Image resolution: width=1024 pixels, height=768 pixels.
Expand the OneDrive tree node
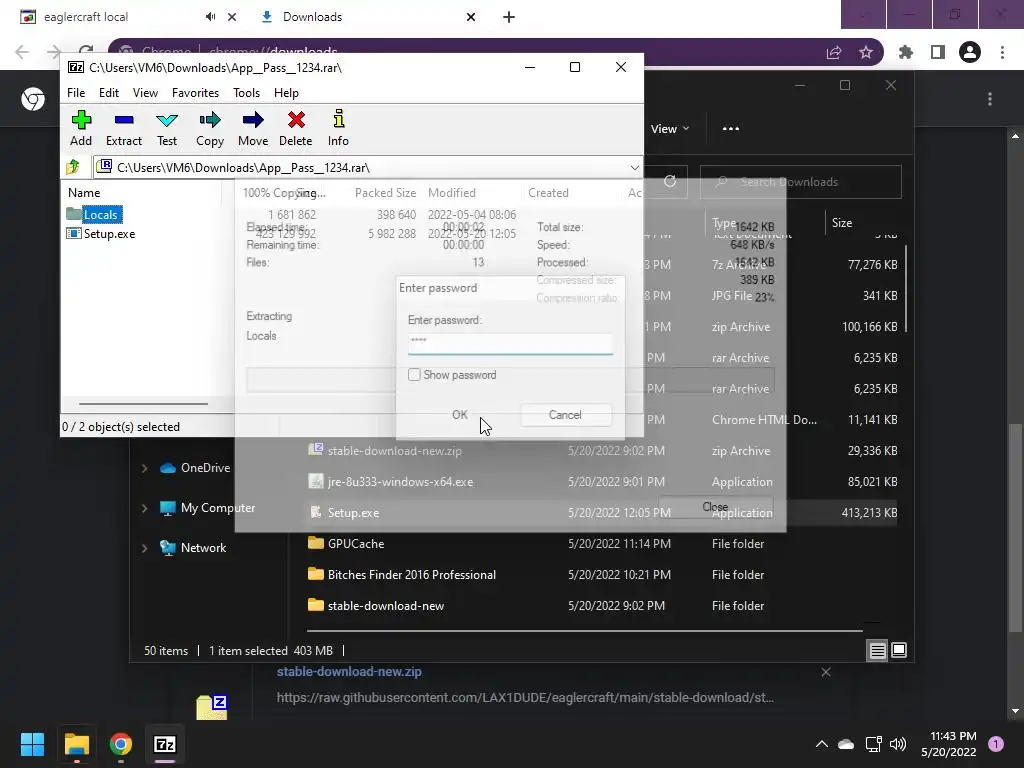click(x=144, y=468)
